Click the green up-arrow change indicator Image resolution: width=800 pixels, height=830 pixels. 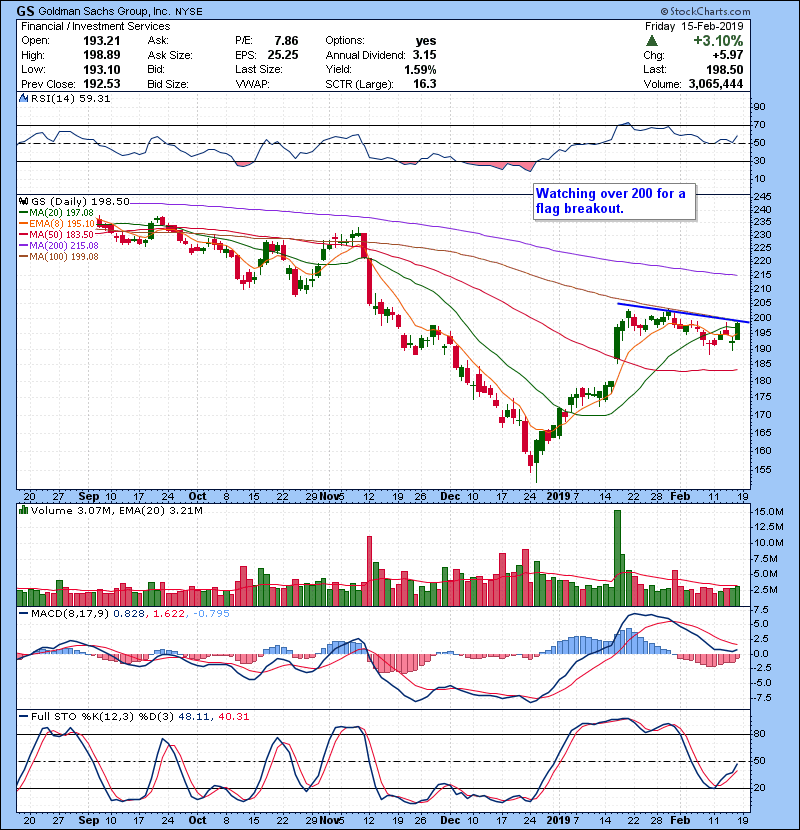652,40
